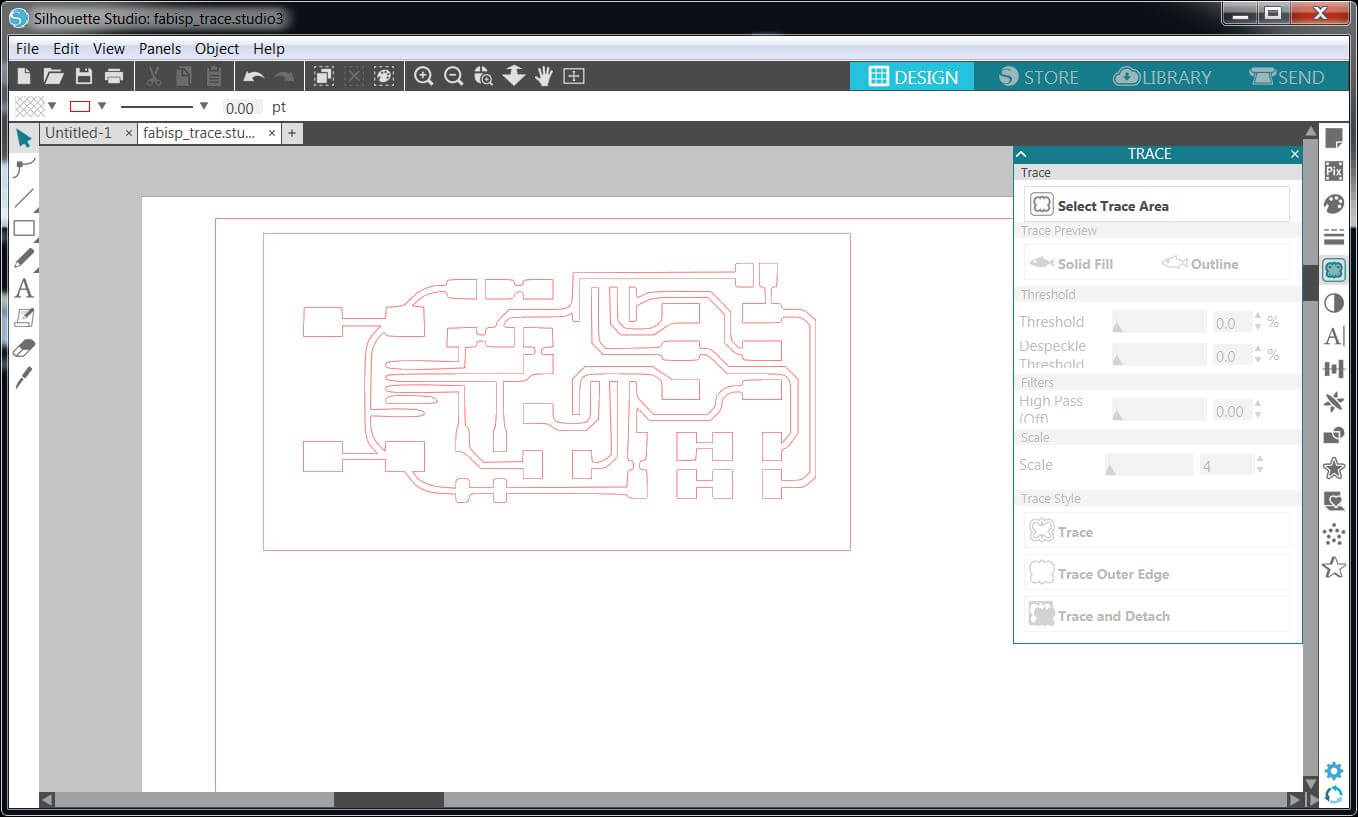The width and height of the screenshot is (1358, 817).
Task: Open the Preferences gear icon
Action: (x=1333, y=771)
